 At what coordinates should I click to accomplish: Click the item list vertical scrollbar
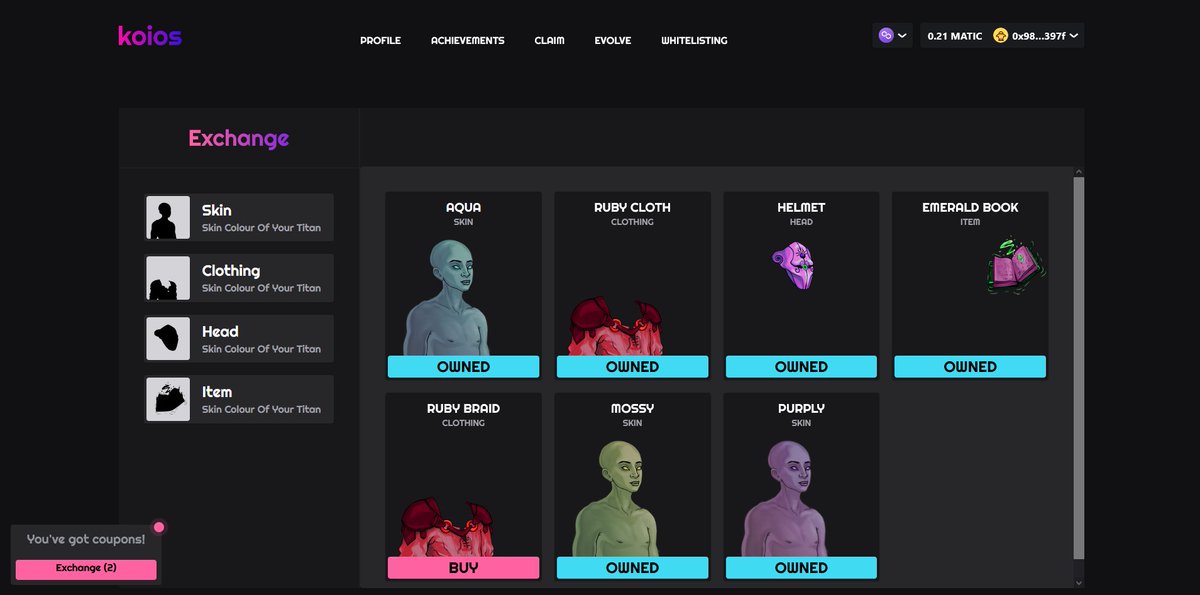[1078, 368]
